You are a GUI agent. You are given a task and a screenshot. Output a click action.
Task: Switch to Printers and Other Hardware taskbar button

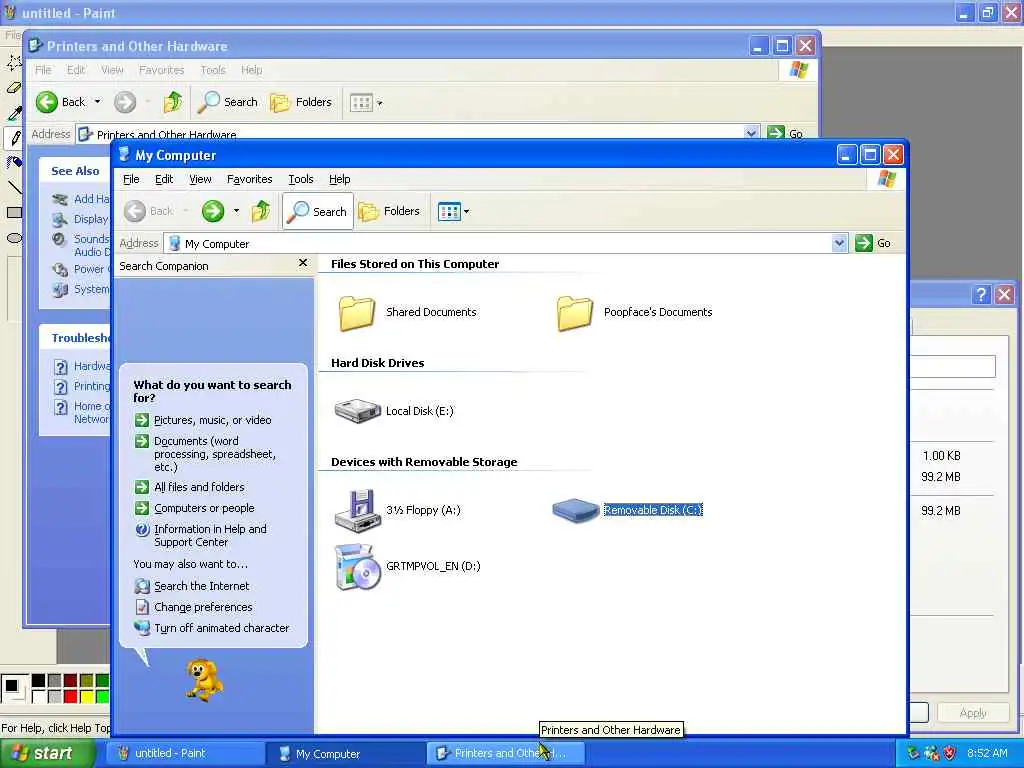pyautogui.click(x=504, y=754)
